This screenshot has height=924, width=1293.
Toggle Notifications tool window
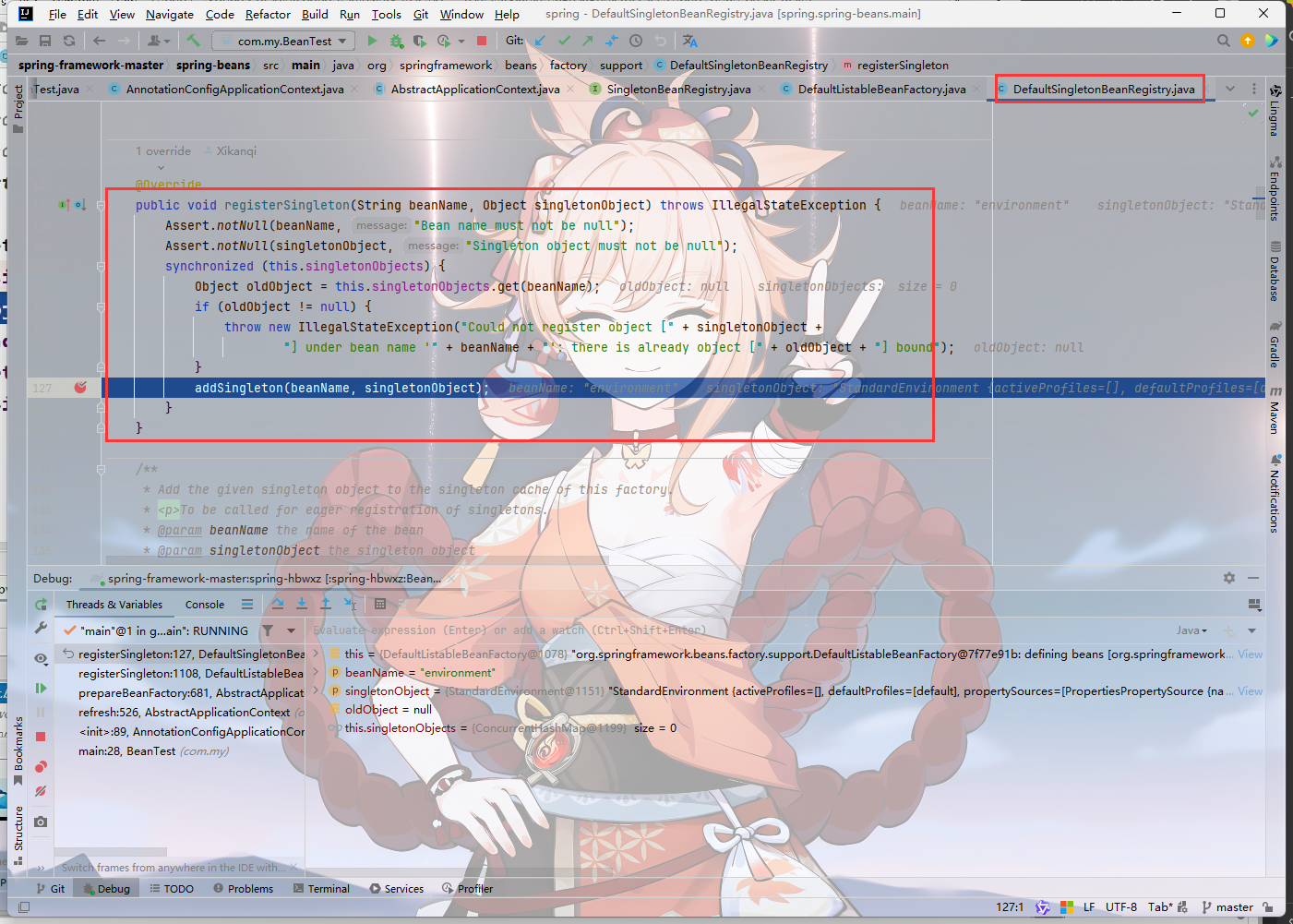[1275, 494]
